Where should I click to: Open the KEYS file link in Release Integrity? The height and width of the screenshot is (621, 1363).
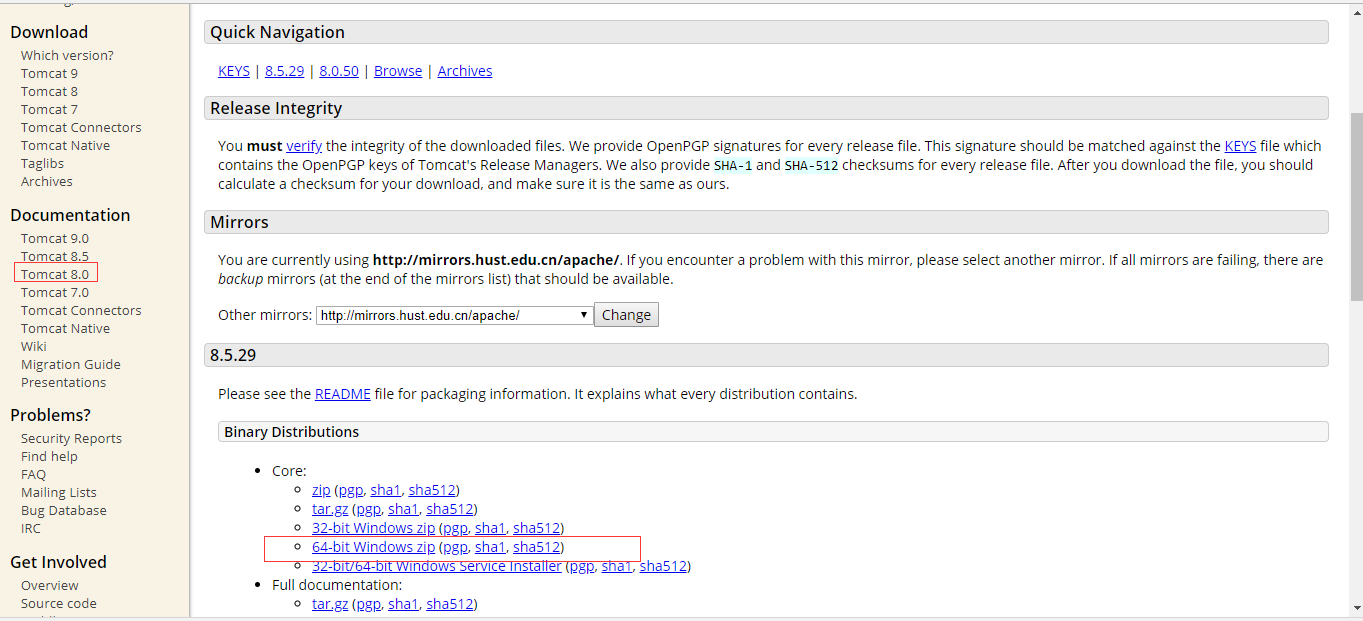[x=1240, y=146]
